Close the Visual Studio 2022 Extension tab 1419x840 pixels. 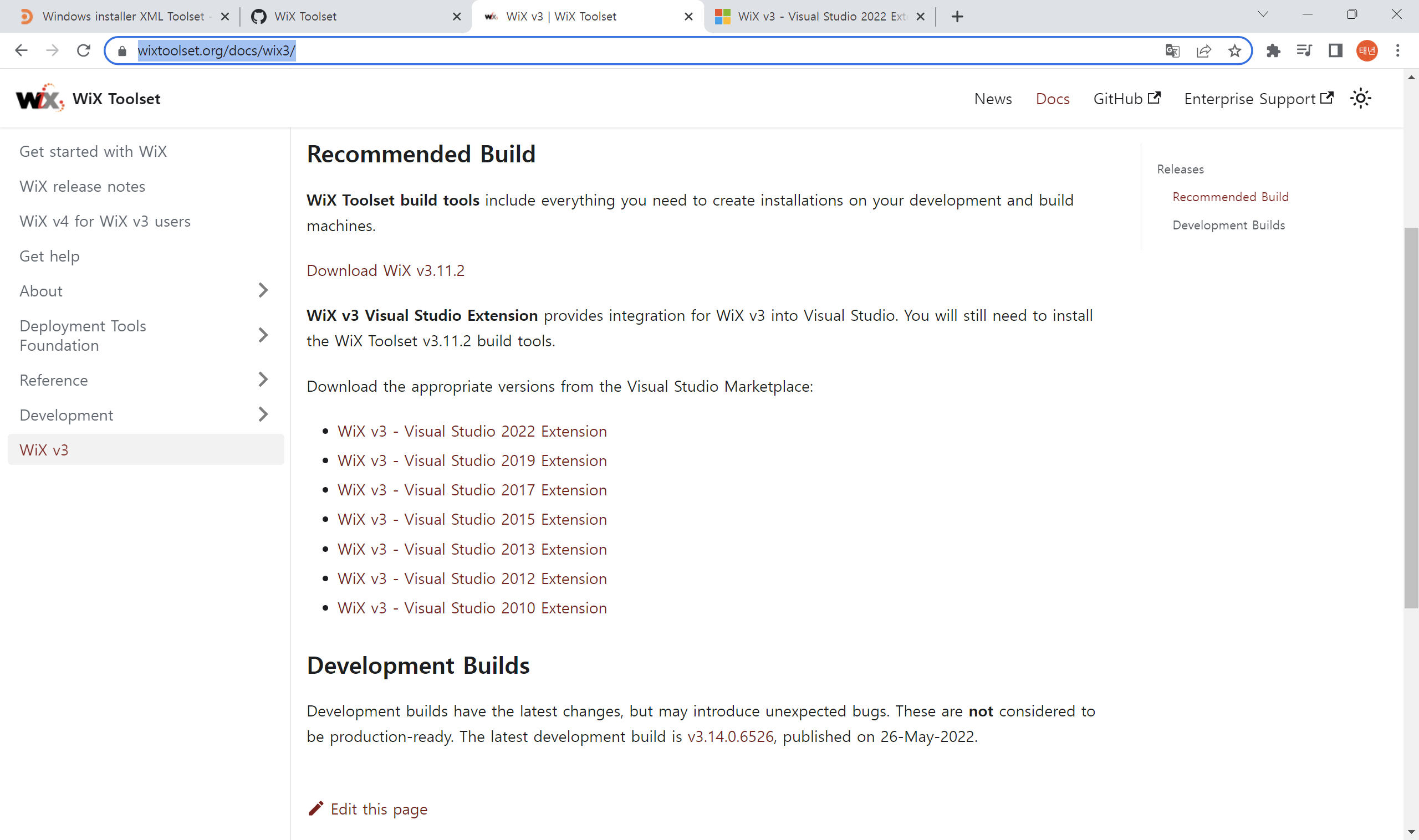point(921,17)
